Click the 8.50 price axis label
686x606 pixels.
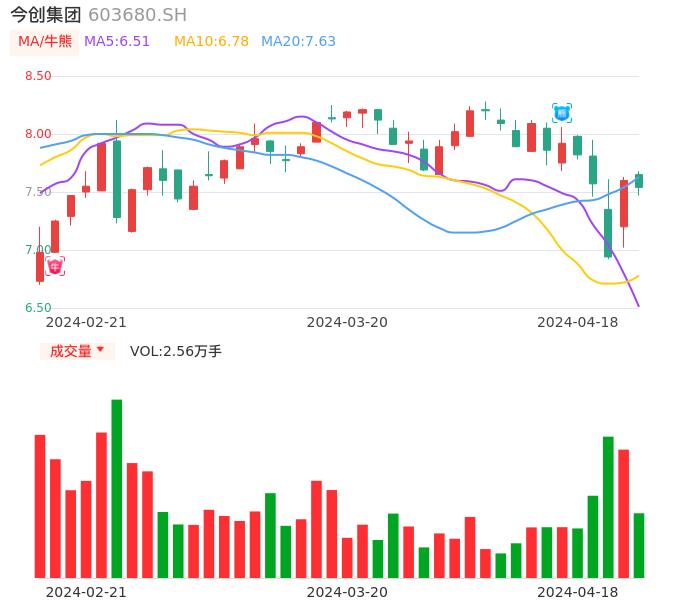coord(38,76)
